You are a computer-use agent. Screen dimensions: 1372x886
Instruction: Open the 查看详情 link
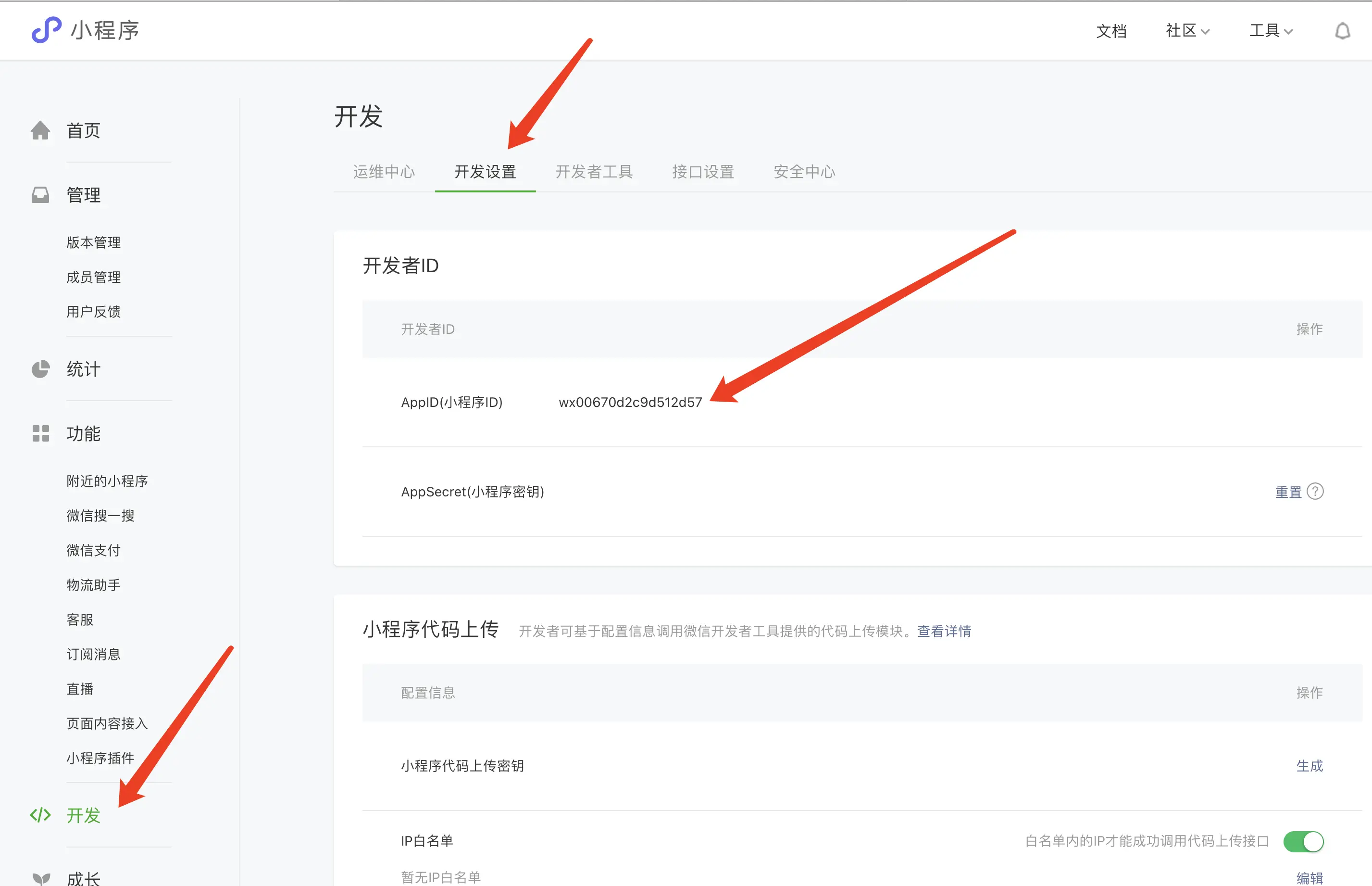[944, 631]
